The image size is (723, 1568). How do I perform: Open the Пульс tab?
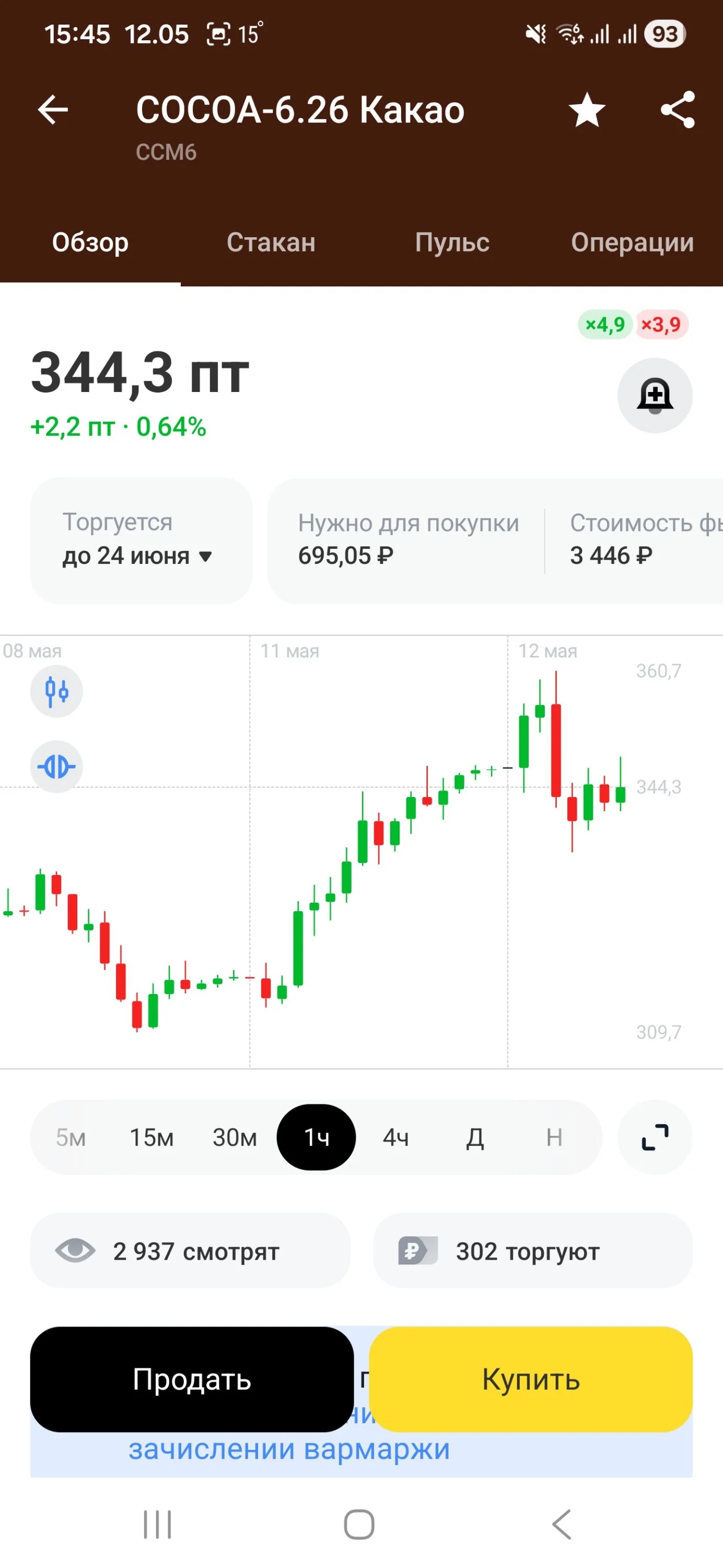tap(451, 243)
